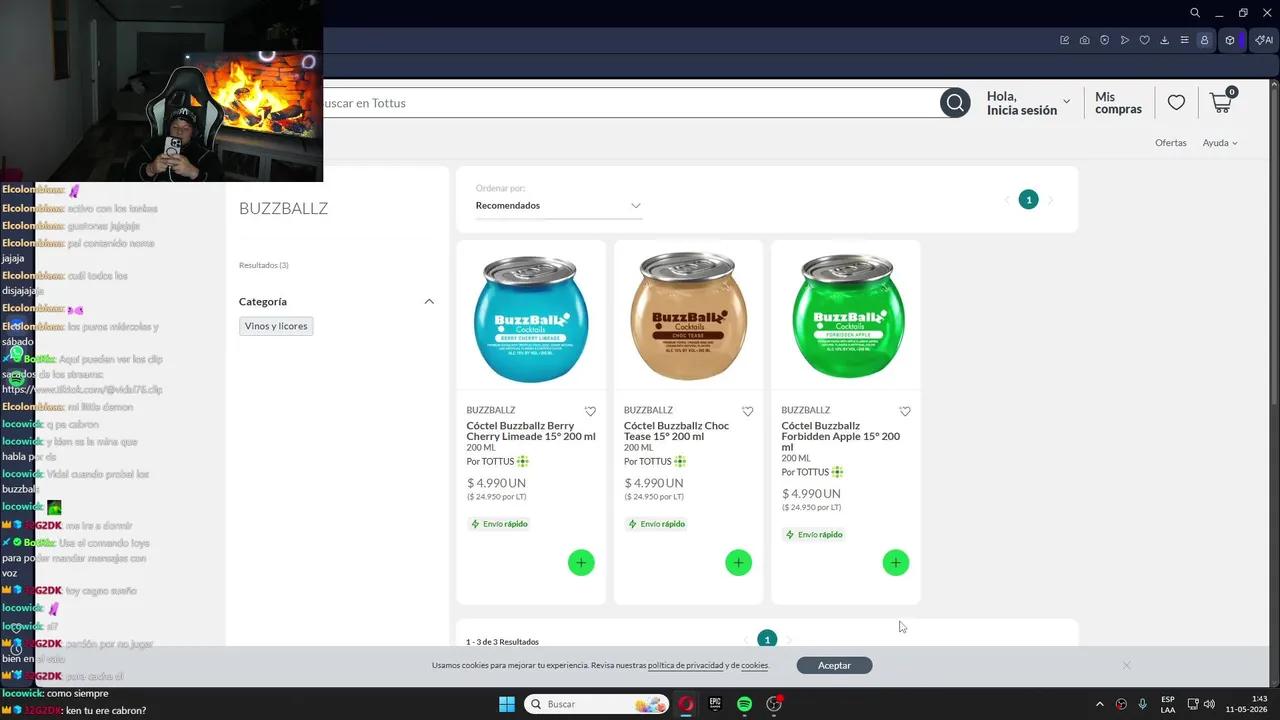The height and width of the screenshot is (720, 1280).
Task: Open the Ofertas menu item
Action: [1171, 143]
